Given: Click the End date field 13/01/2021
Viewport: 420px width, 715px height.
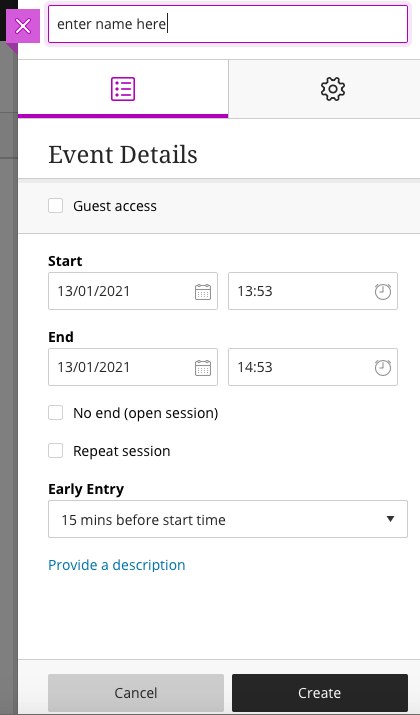Looking at the screenshot, I should 133,367.
